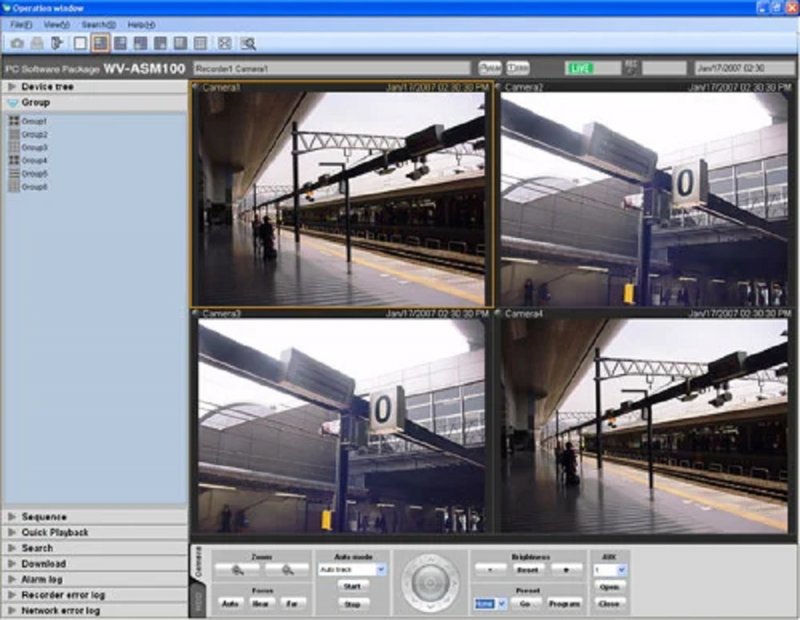Click the logout door icon in toolbar

(57, 43)
